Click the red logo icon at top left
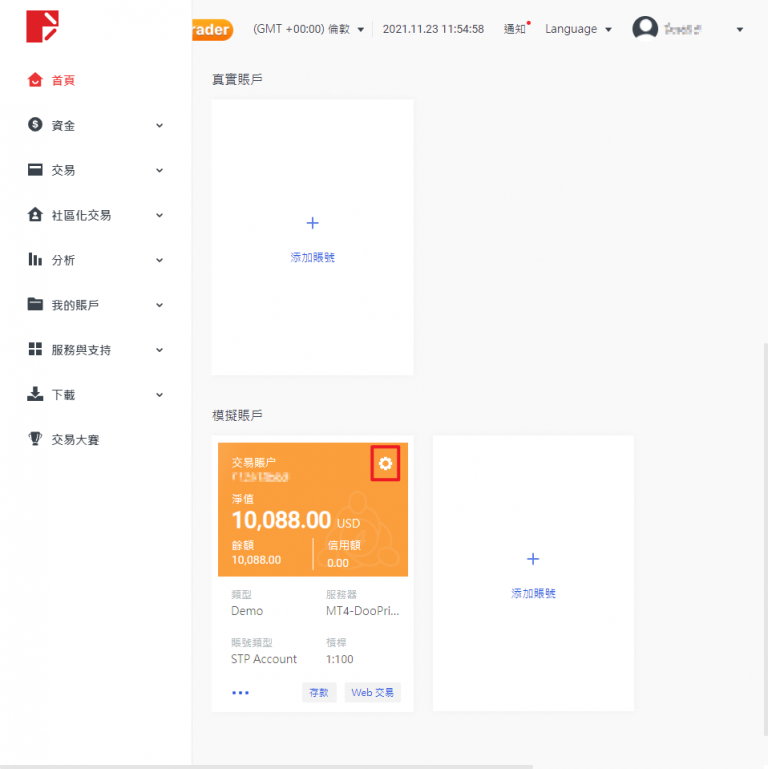 pyautogui.click(x=42, y=27)
